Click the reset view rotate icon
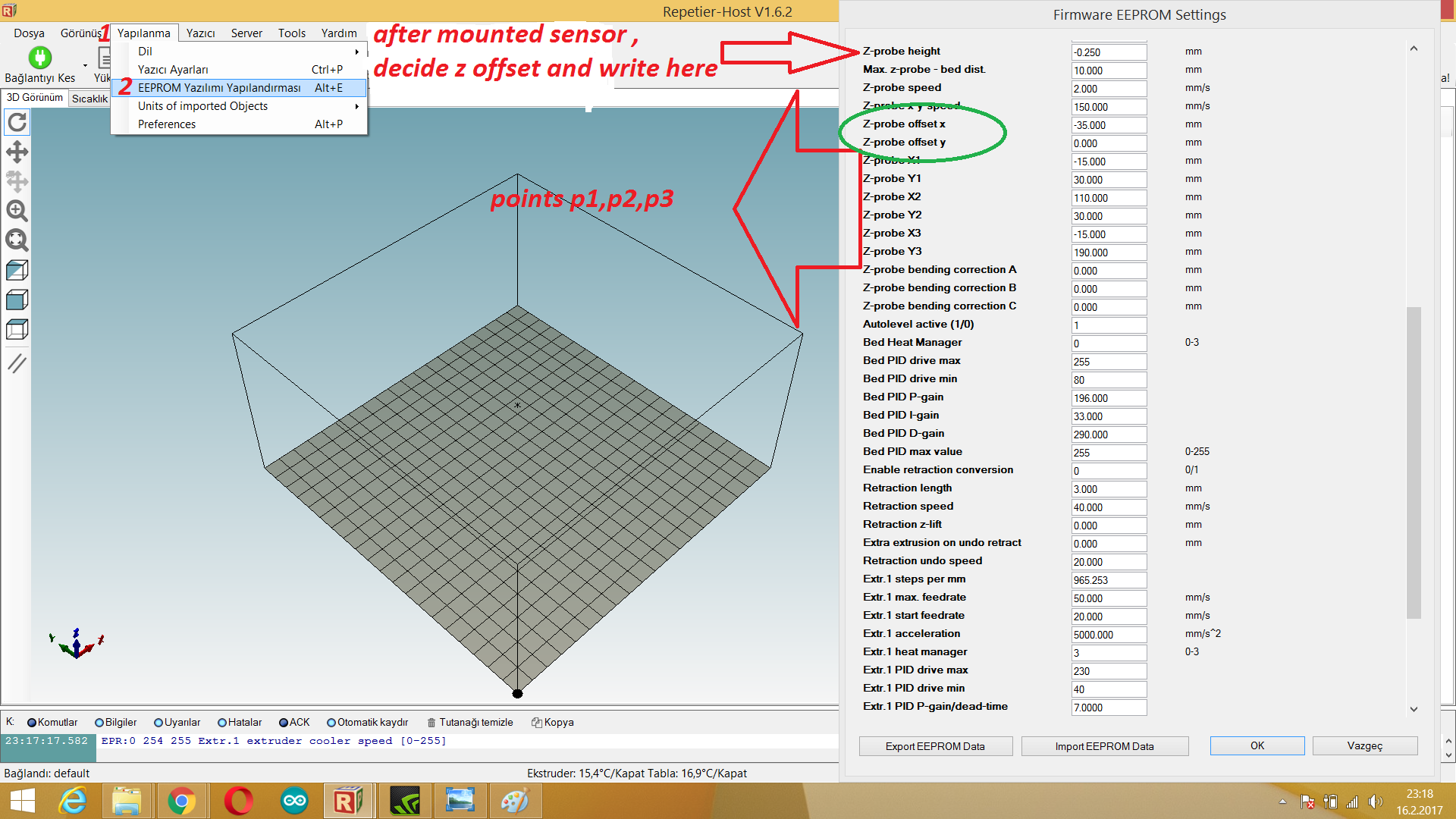This screenshot has height=819, width=1456. tap(17, 122)
